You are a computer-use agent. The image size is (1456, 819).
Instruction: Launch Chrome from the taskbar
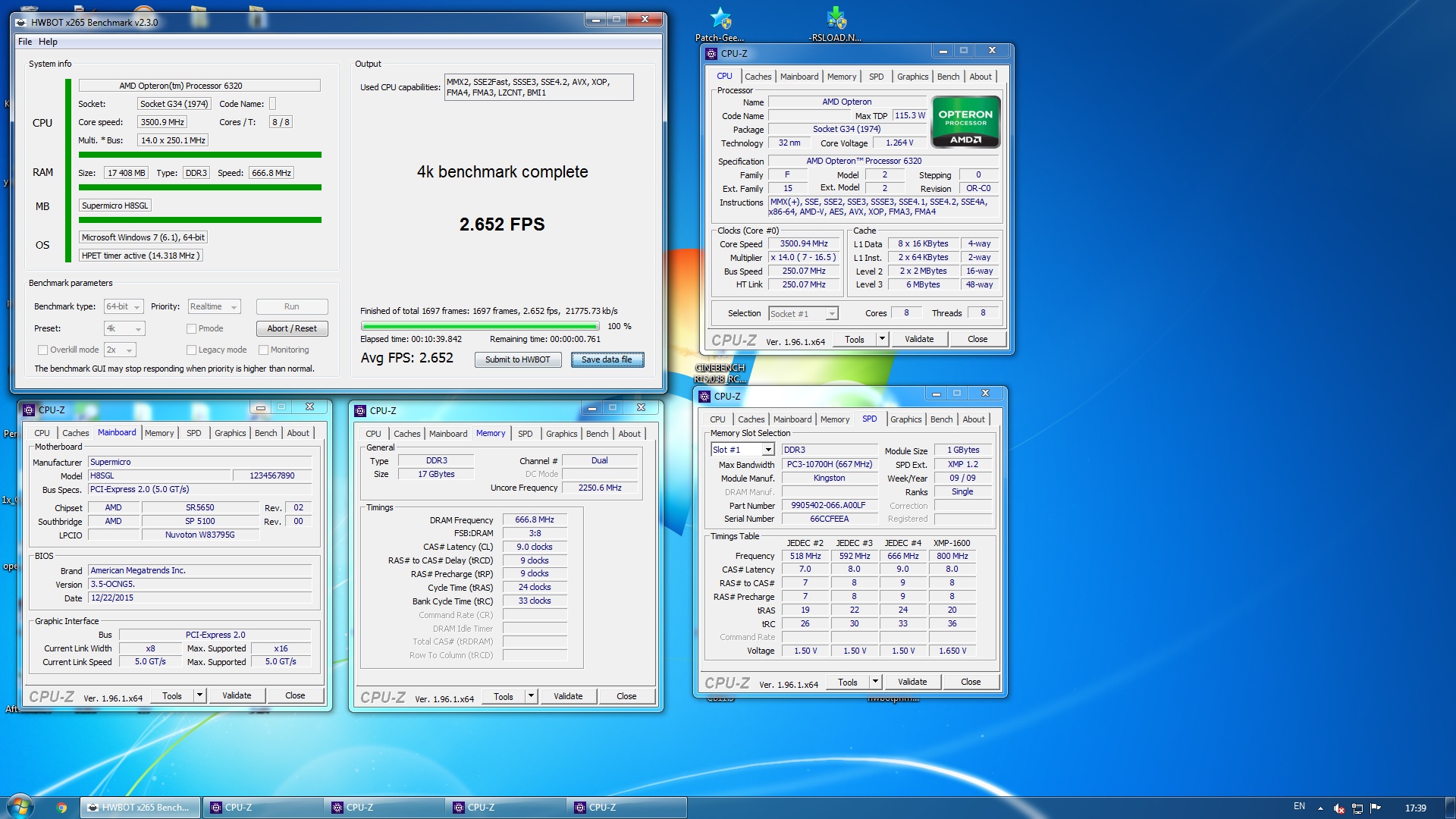coord(61,808)
